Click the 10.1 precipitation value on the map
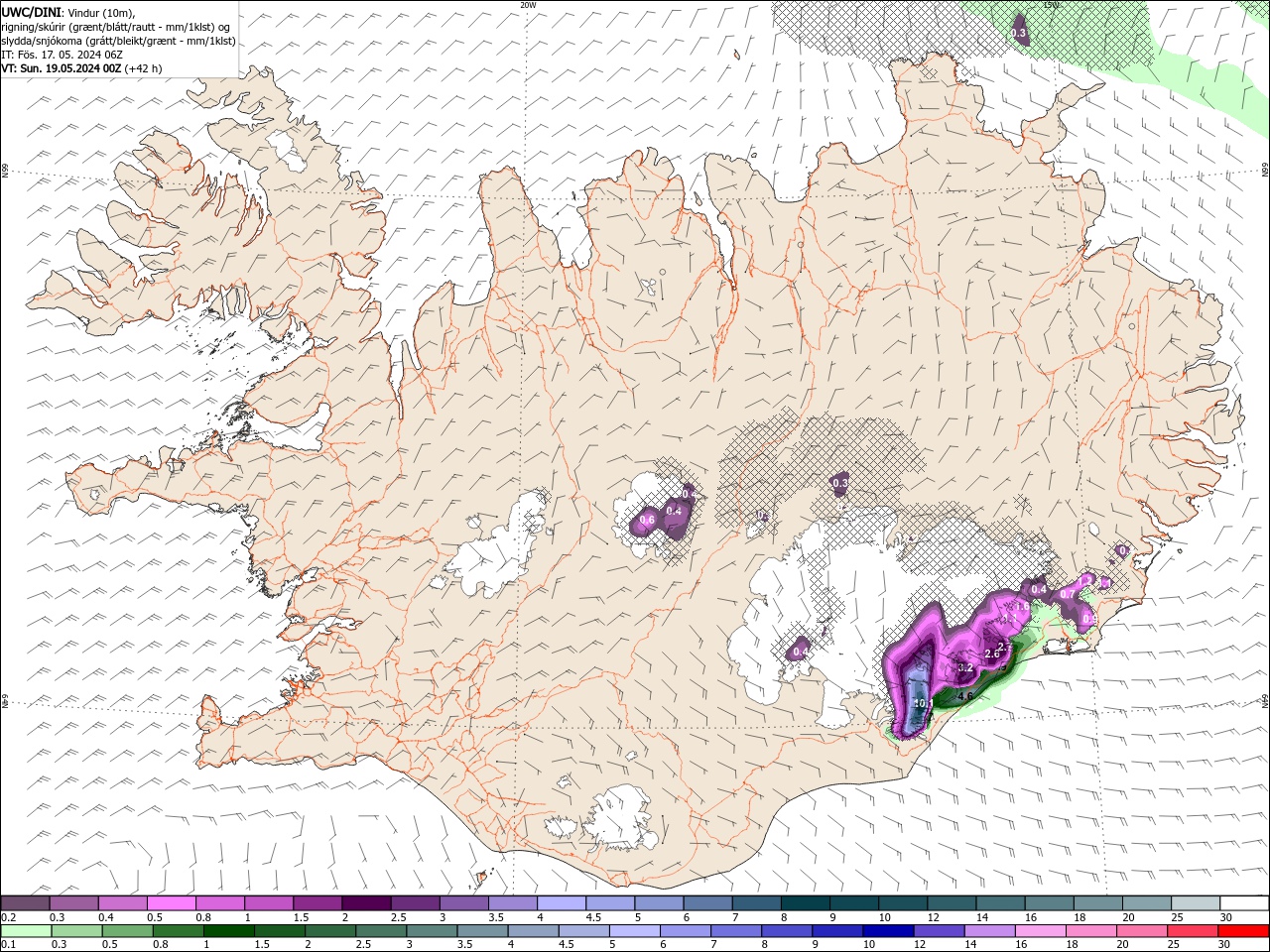This screenshot has height=952, width=1270. click(x=923, y=703)
